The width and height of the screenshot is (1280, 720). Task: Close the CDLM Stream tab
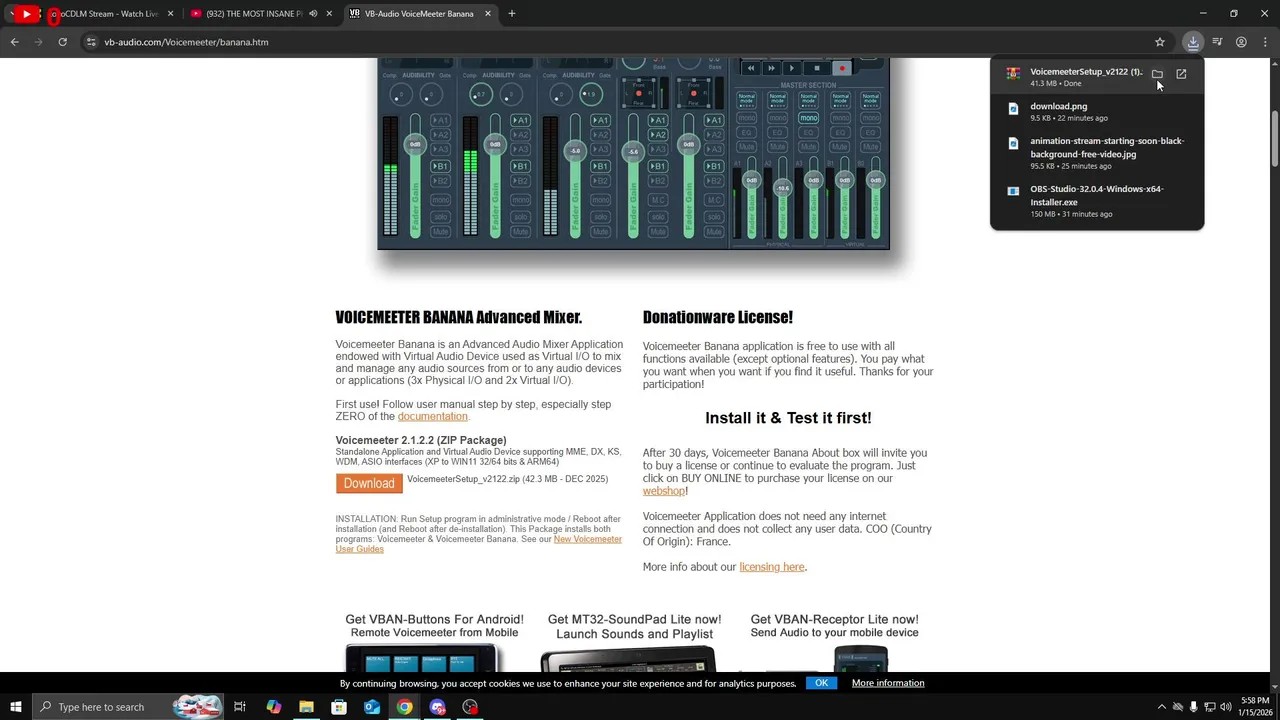point(170,14)
